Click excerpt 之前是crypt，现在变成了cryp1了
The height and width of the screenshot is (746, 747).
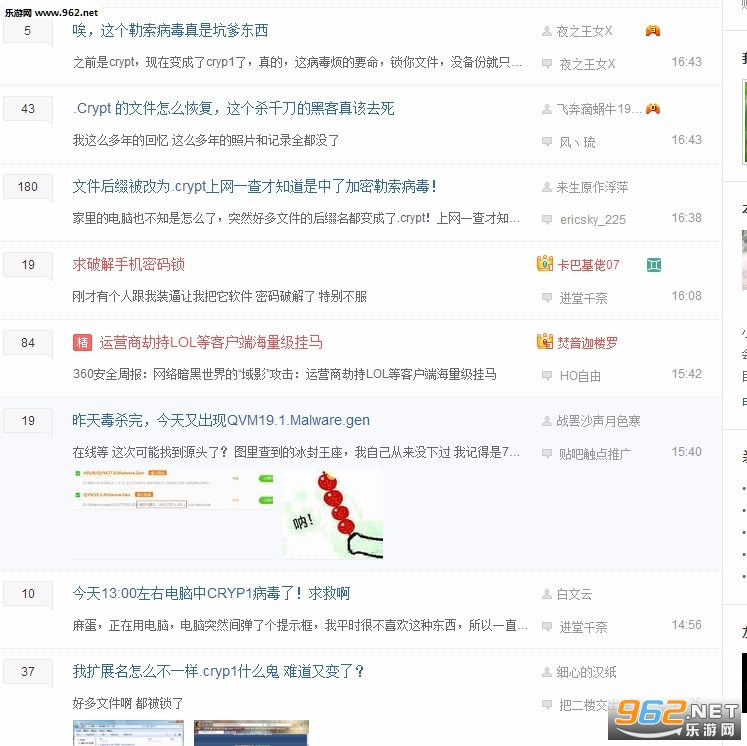297,62
